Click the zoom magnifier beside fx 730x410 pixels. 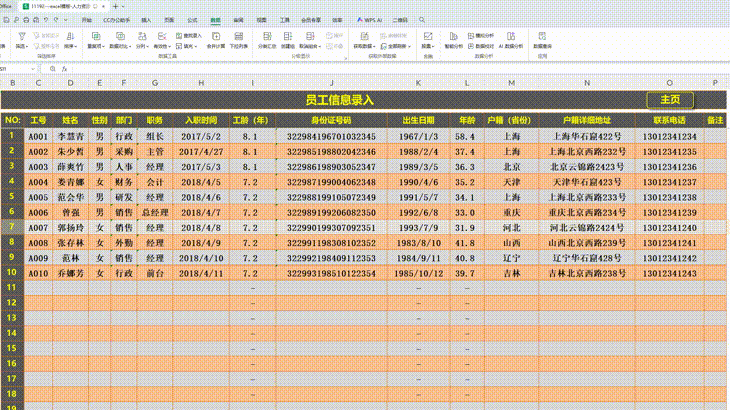52,69
